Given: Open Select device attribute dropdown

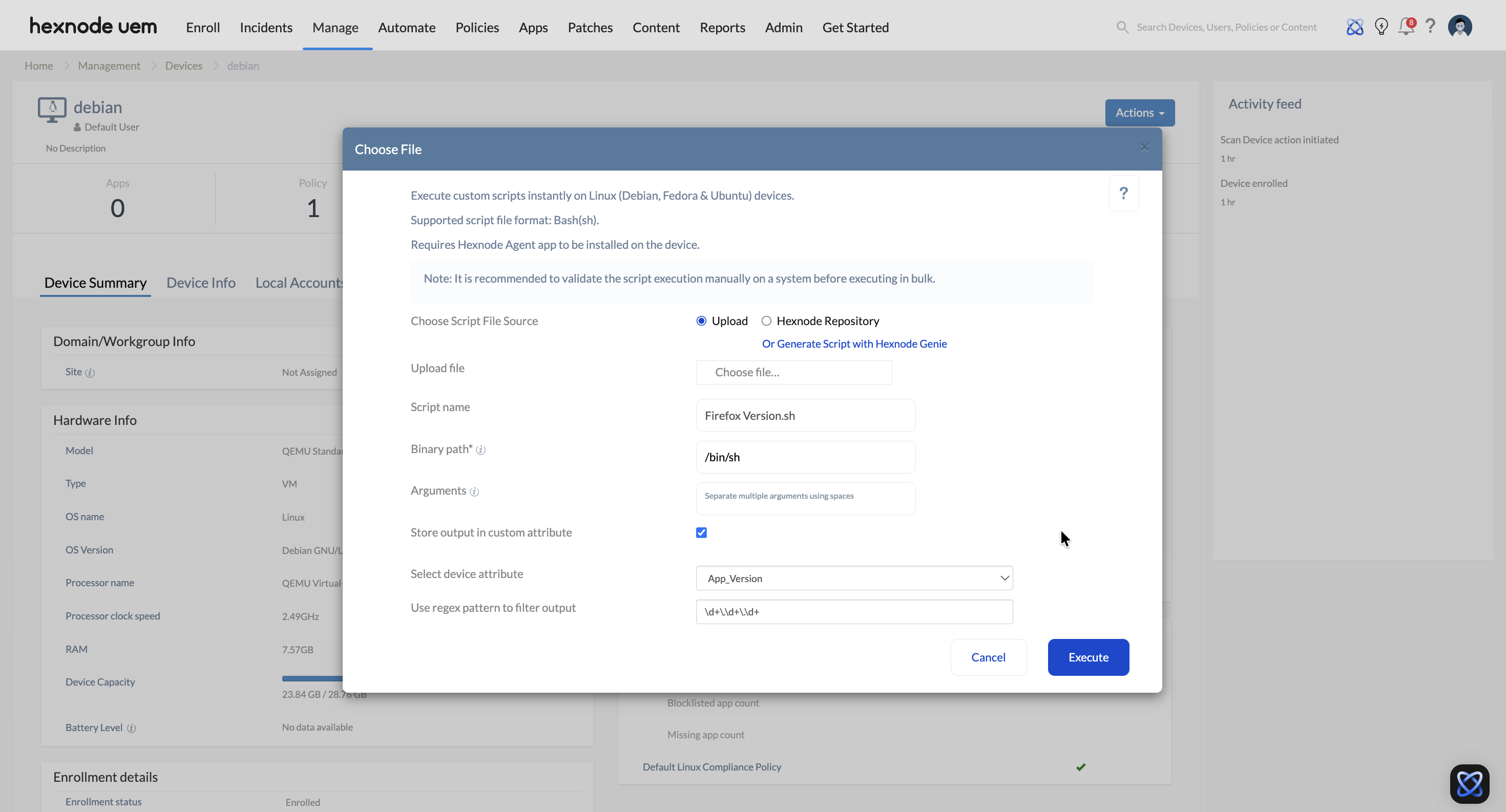Looking at the screenshot, I should 854,578.
